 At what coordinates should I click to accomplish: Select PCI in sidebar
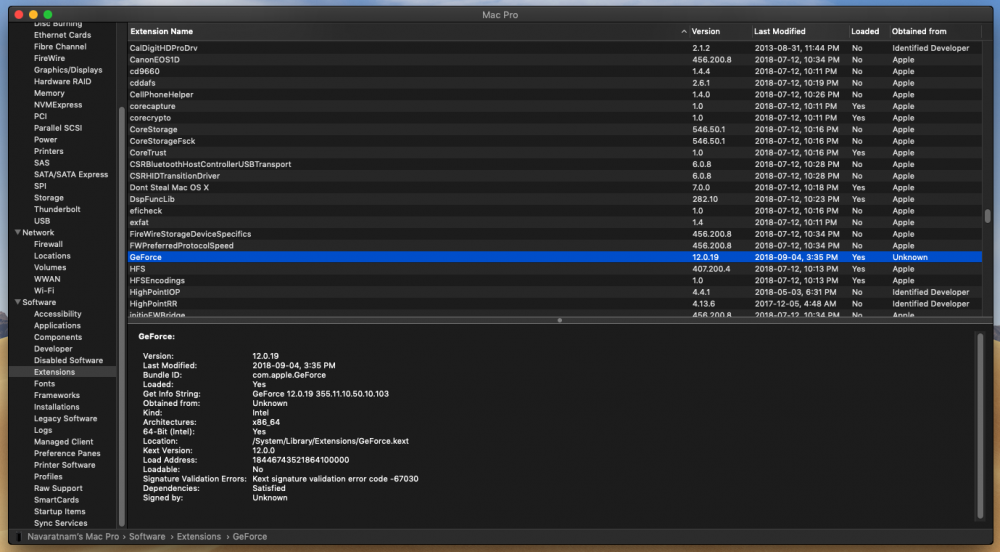[x=40, y=116]
